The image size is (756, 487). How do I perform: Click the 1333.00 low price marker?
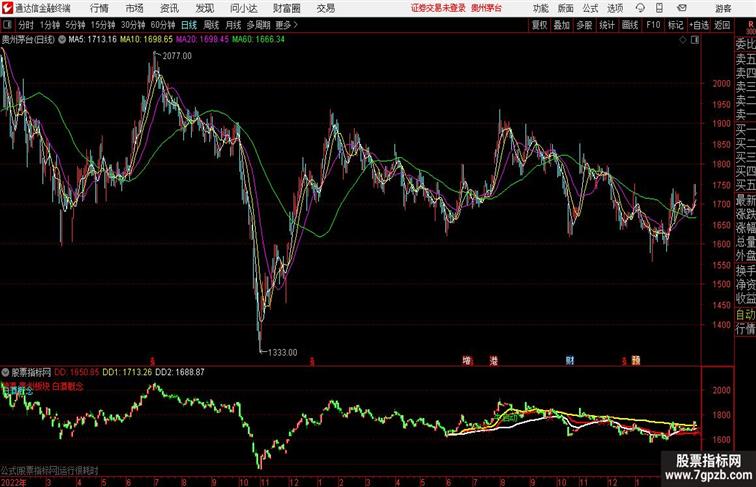click(283, 352)
